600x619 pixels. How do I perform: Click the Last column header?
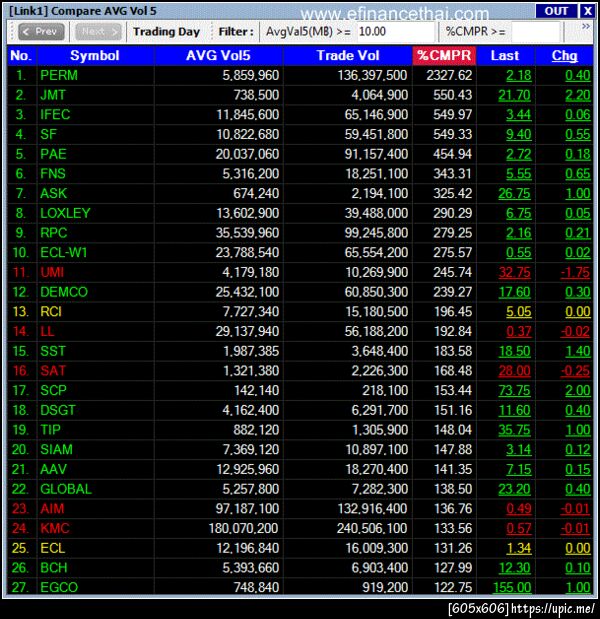pyautogui.click(x=505, y=56)
